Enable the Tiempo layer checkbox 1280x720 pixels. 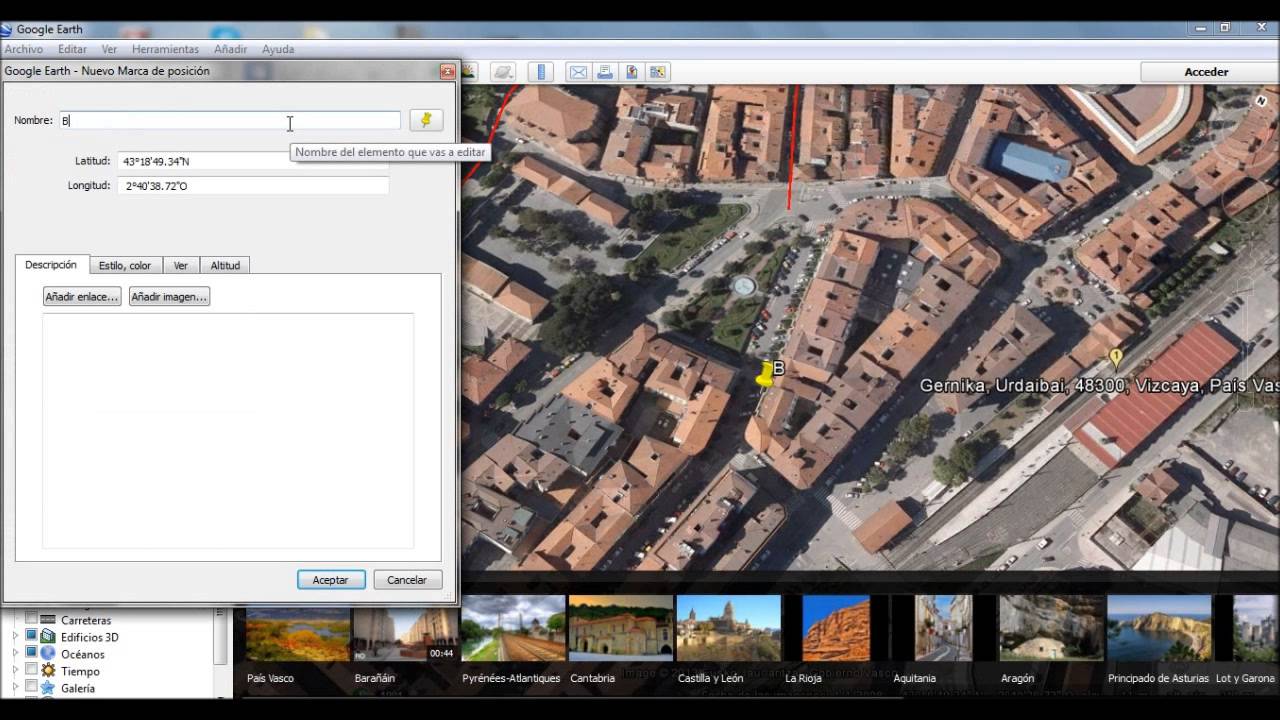(31, 670)
